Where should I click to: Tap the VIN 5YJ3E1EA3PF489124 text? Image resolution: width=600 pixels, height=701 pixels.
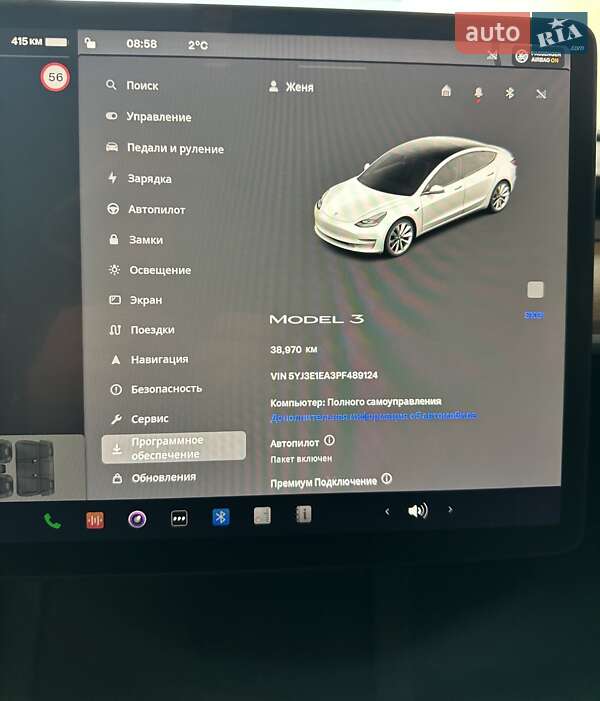(324, 376)
